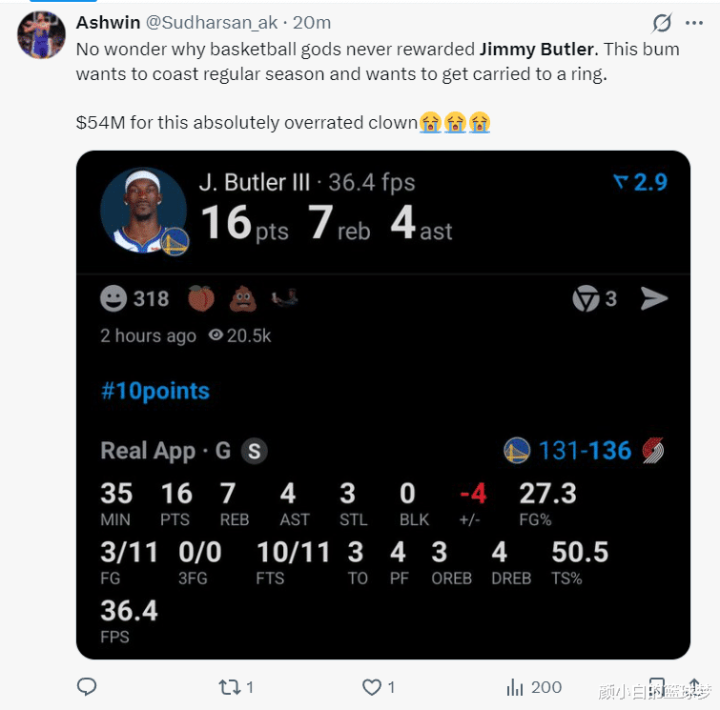The image size is (720, 710).
Task: Click the Trail Blazers logo beside score
Action: (x=654, y=451)
